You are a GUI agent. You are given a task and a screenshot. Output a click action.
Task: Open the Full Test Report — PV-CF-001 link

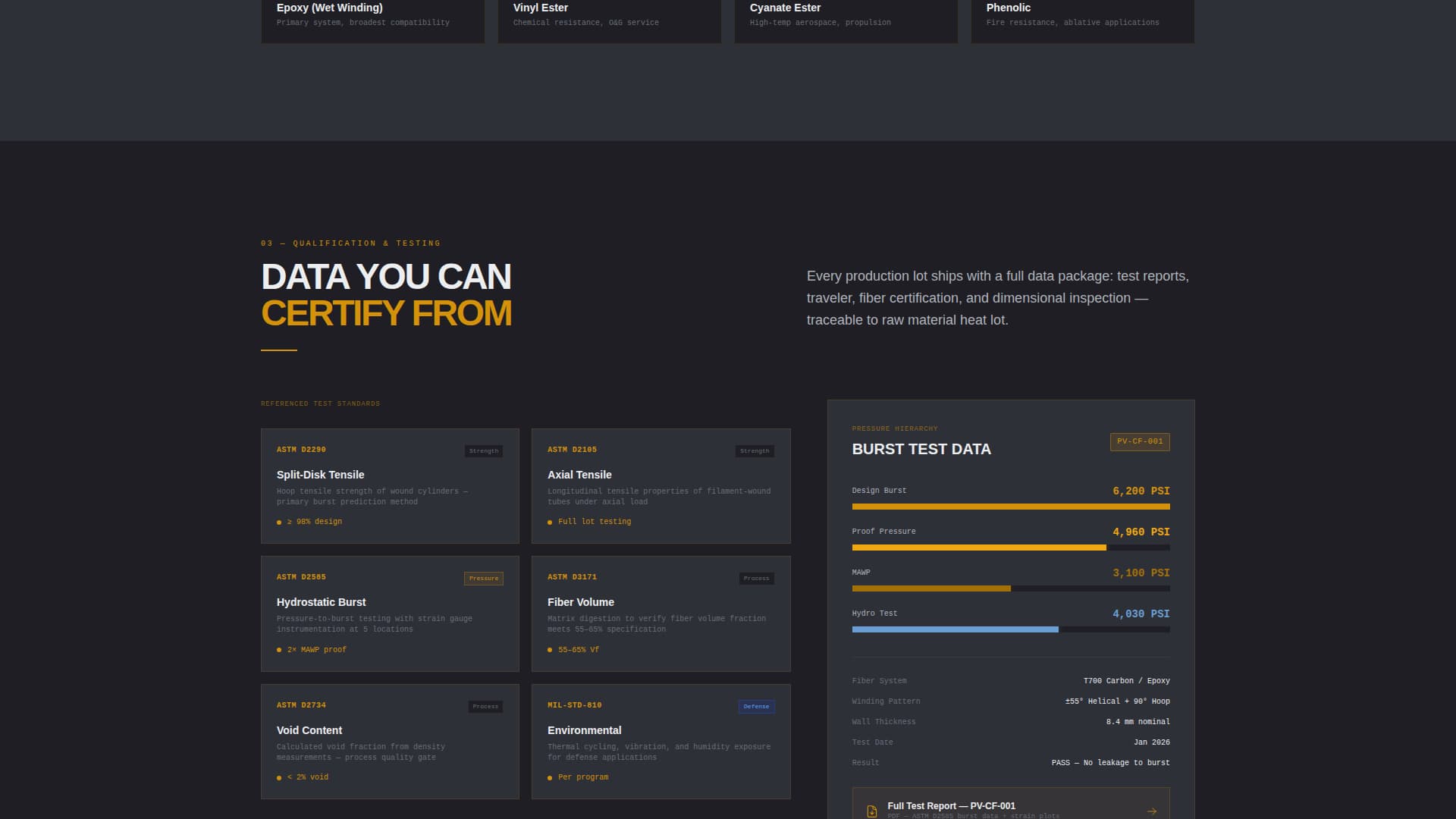tap(952, 805)
